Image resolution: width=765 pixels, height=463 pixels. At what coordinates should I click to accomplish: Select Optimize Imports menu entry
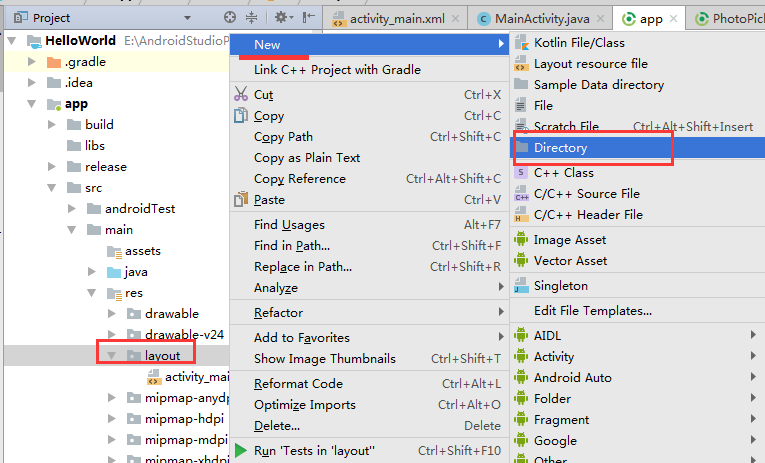[x=369, y=404]
